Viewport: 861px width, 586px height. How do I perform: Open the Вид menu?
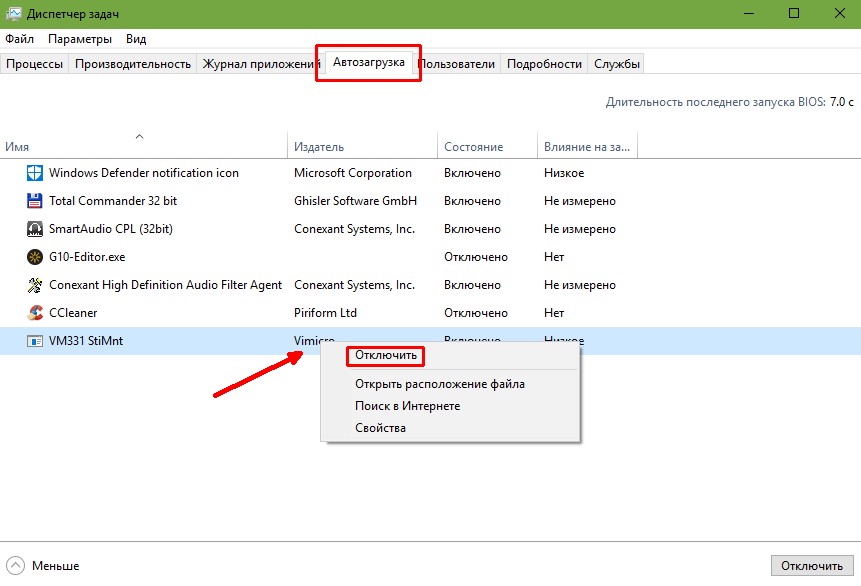pyautogui.click(x=136, y=39)
